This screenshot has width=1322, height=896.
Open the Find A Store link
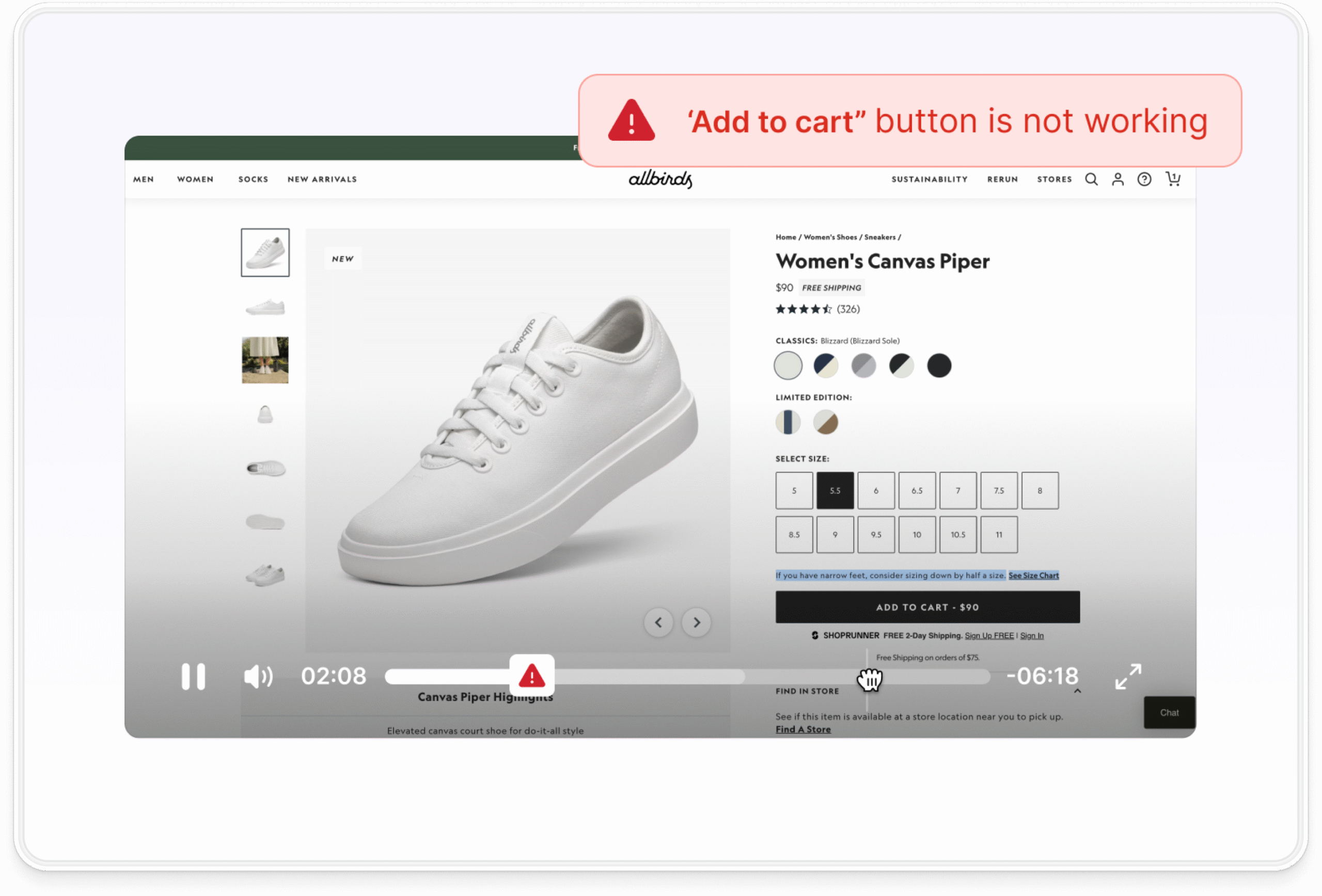point(803,729)
